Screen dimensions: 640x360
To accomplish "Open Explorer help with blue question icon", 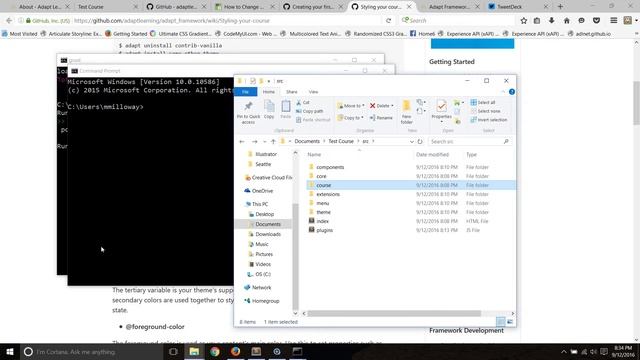I will 512,92.
